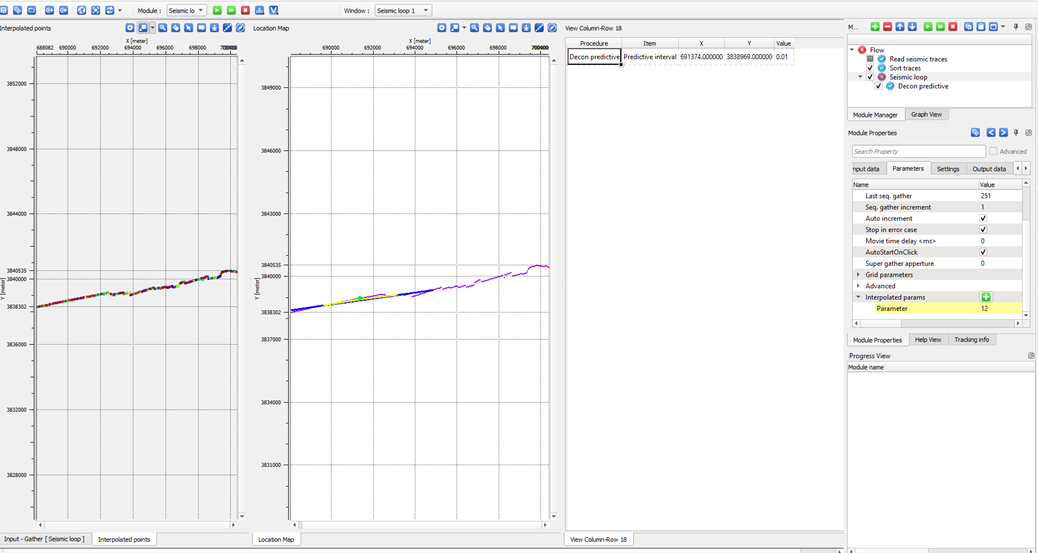Click the Help View tab
Viewport: 1038px width, 553px height.
click(928, 340)
